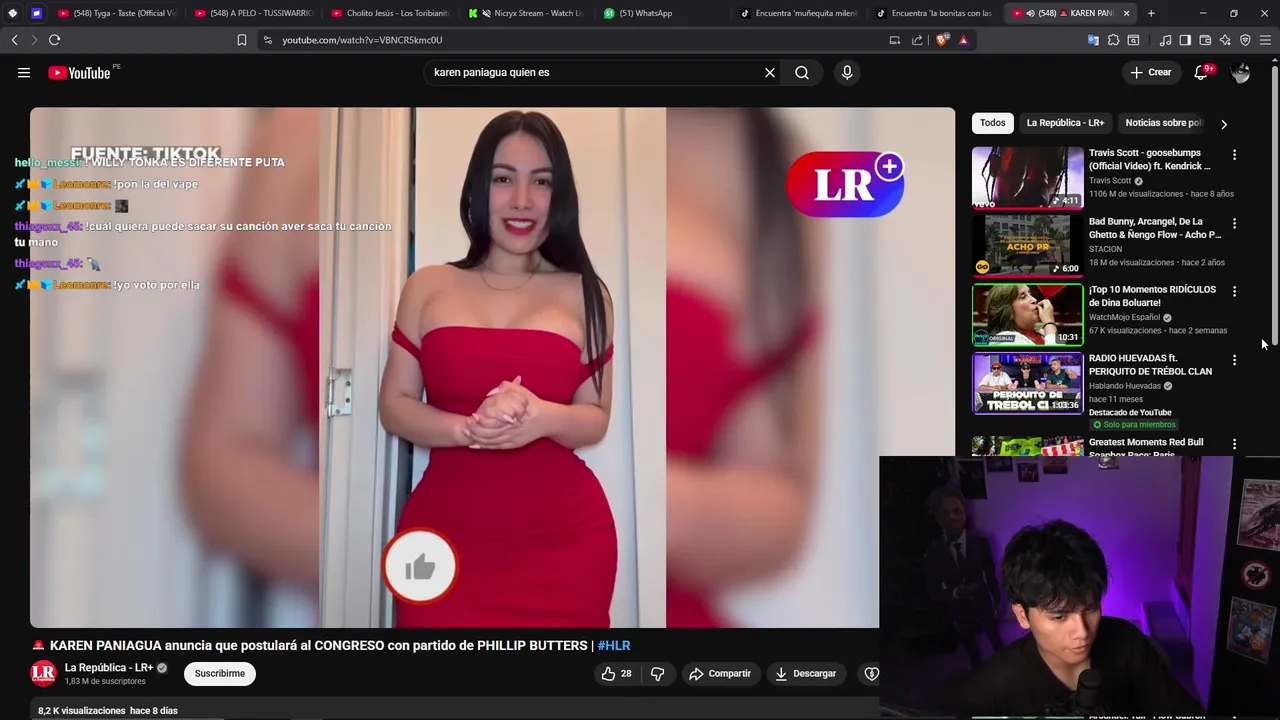Open options for Greatest Moments Red Bull

(1234, 444)
